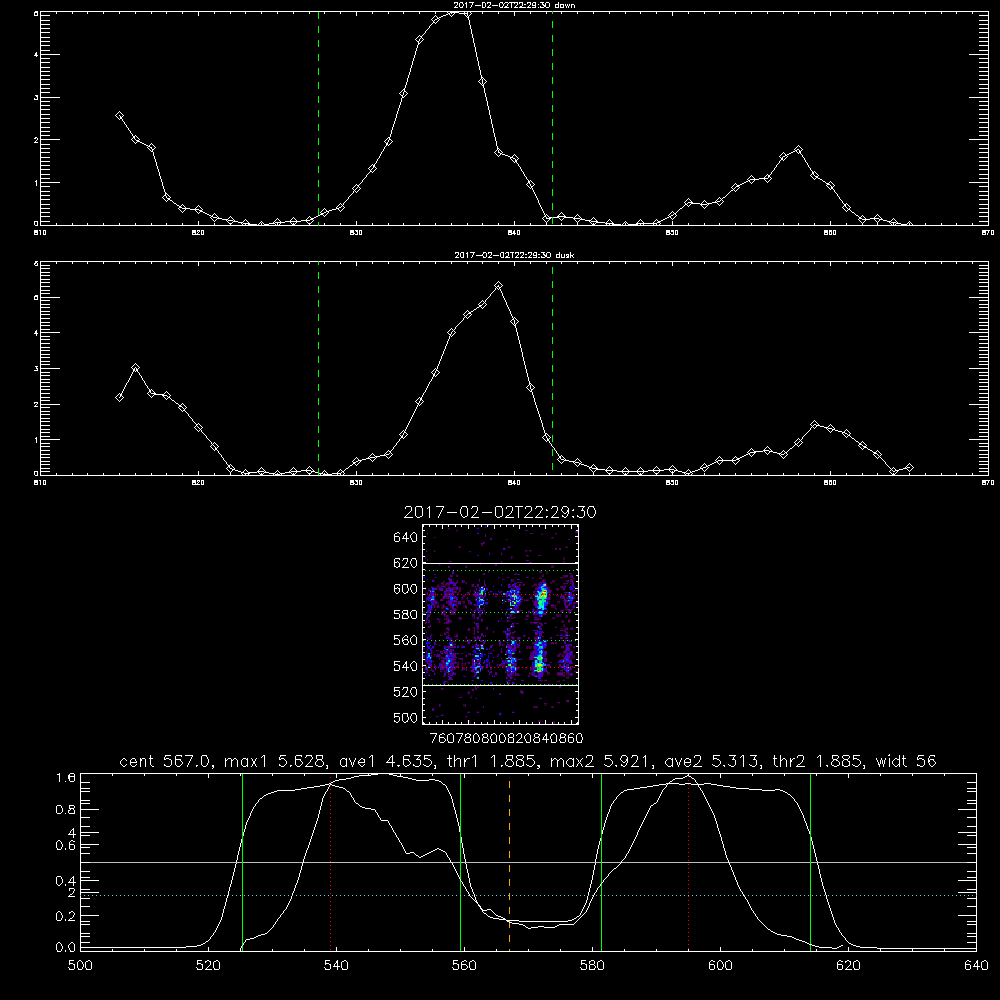
Task: Click the solid green line near 525 in bottom plot
Action: pos(242,862)
